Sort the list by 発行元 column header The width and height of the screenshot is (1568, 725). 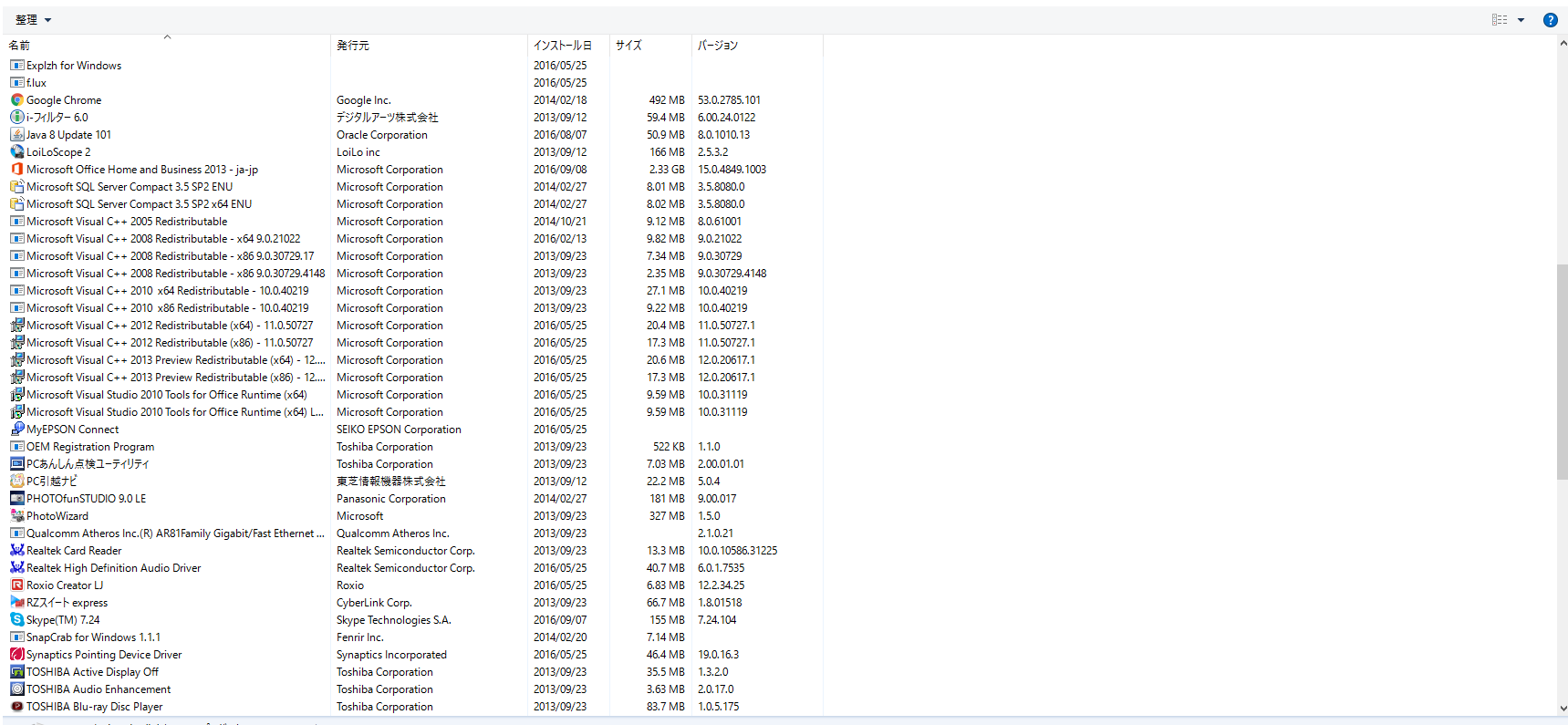[x=429, y=45]
